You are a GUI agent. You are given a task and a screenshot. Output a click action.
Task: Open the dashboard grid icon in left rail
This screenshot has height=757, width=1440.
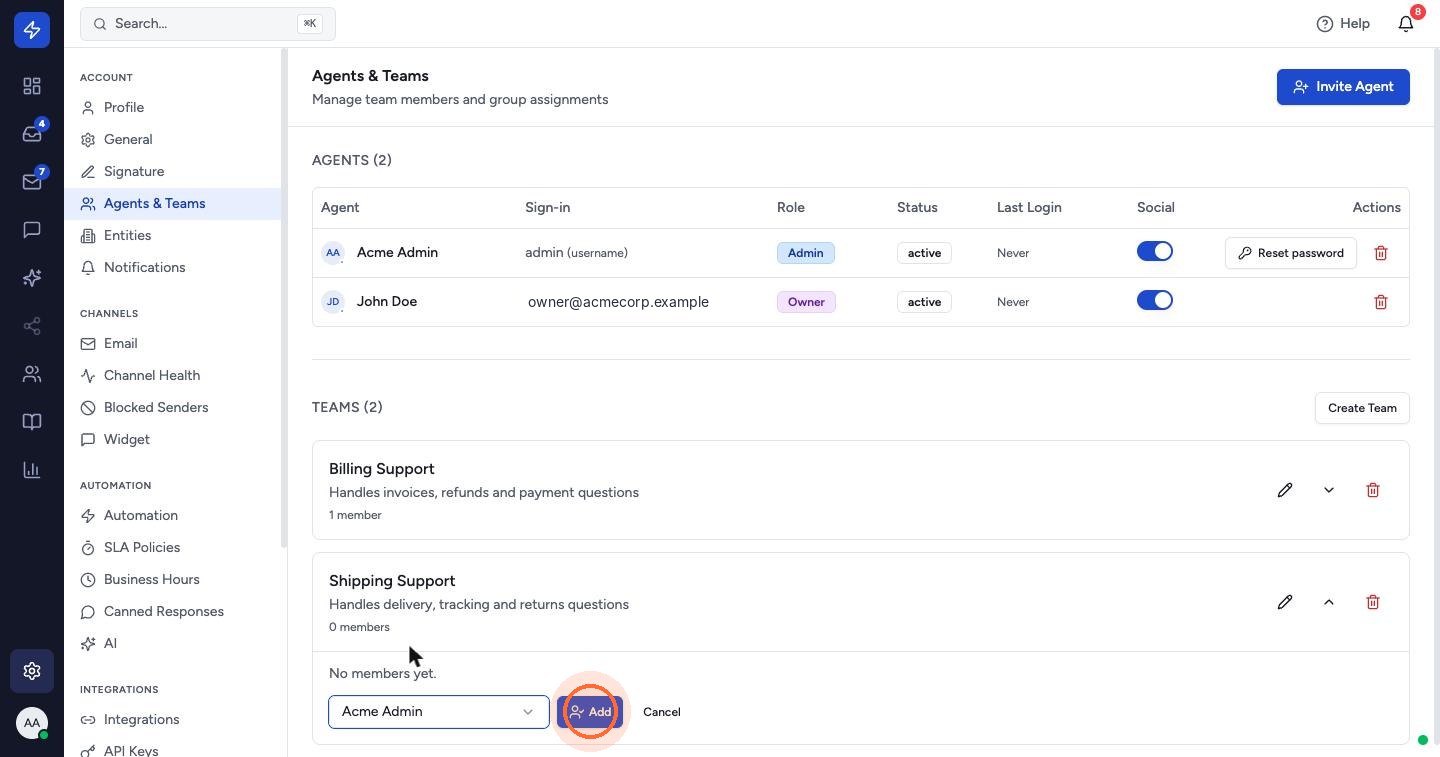pyautogui.click(x=32, y=86)
